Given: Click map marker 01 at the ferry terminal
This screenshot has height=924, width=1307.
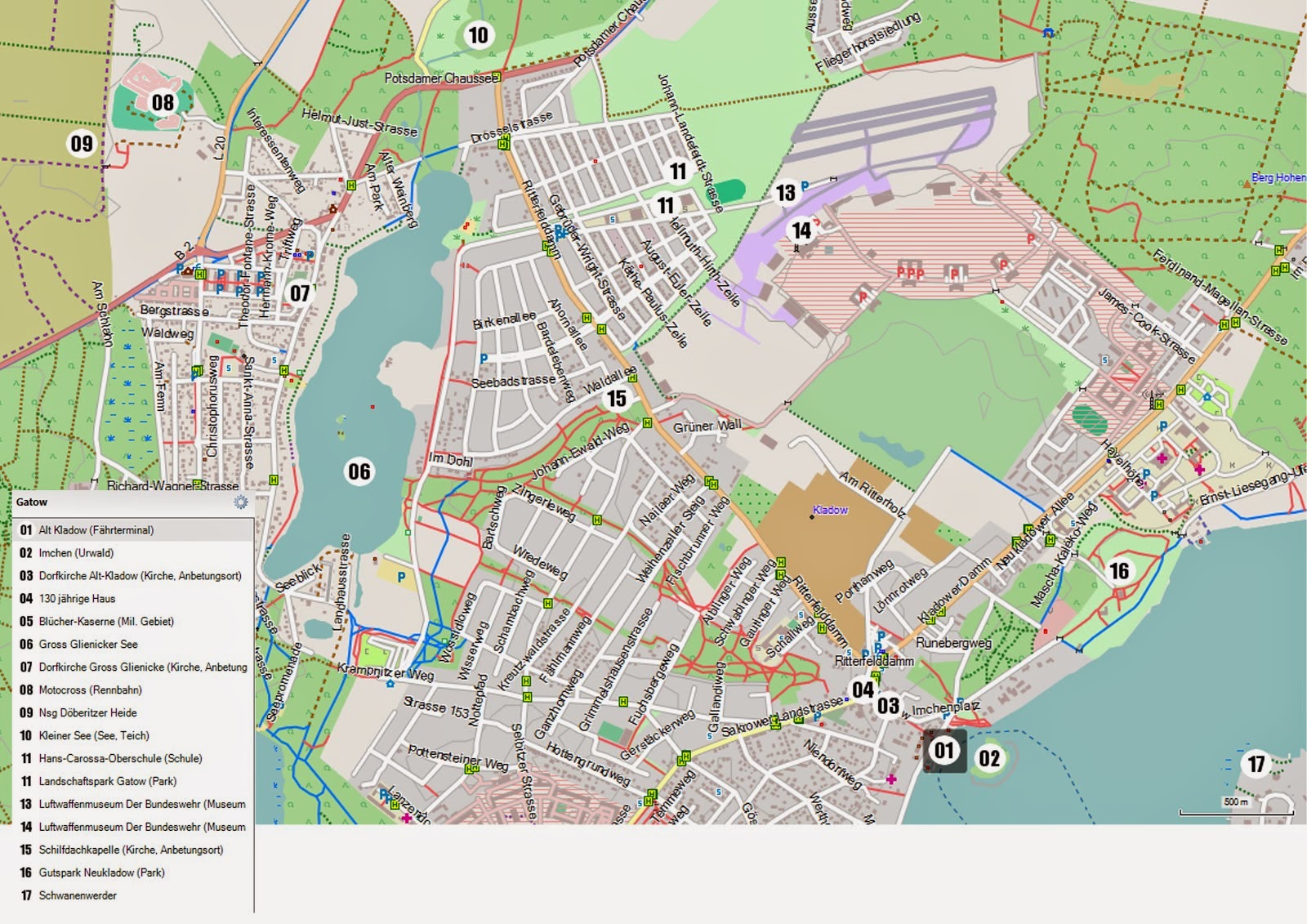Looking at the screenshot, I should tap(944, 750).
